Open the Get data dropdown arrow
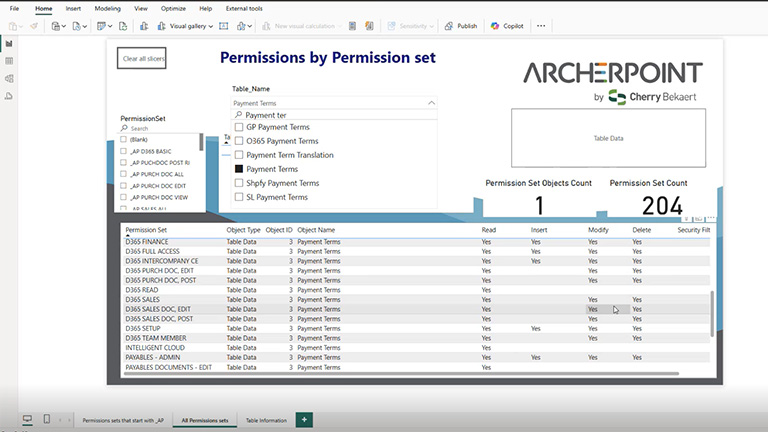 (x=64, y=26)
